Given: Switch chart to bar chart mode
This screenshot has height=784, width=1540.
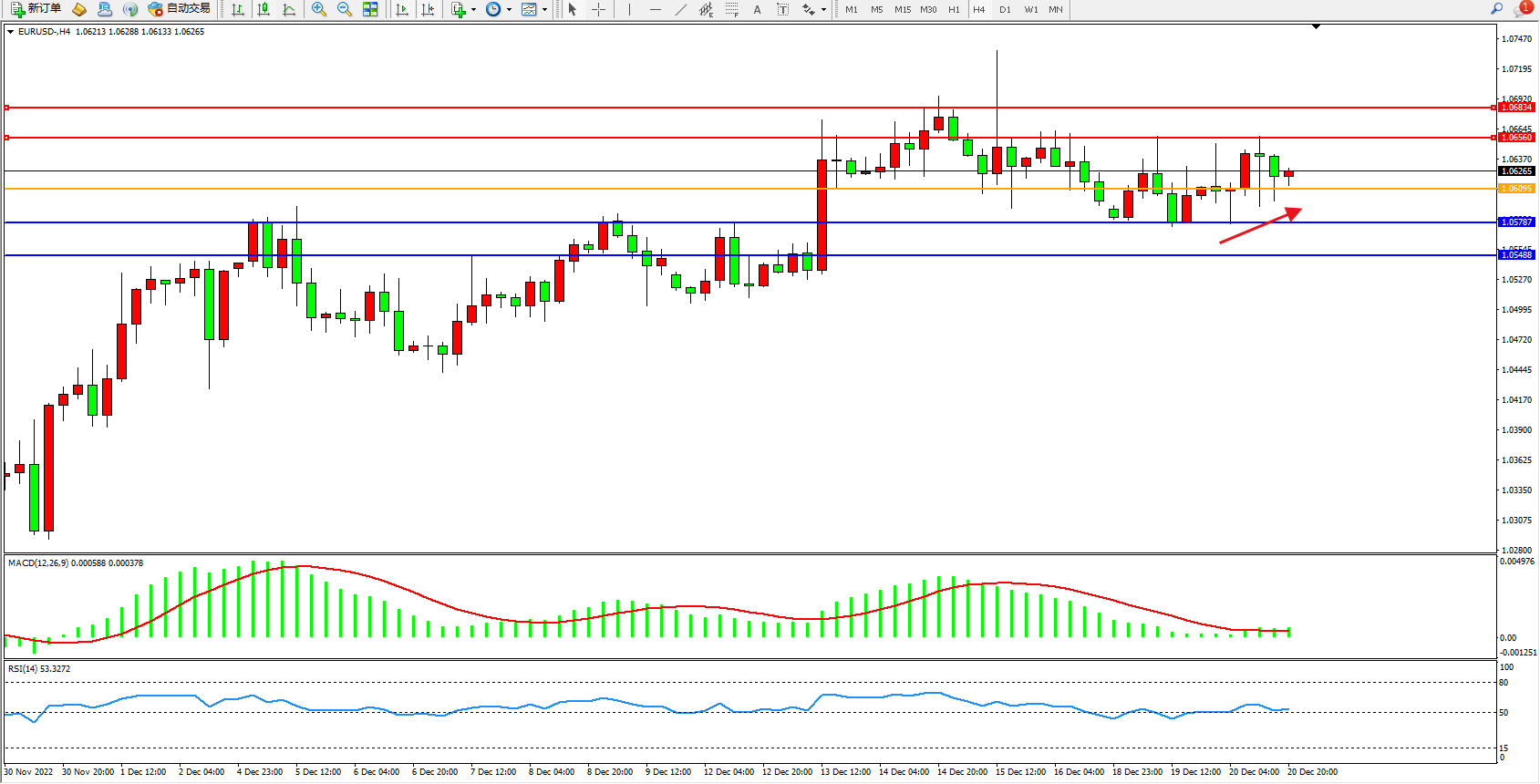Looking at the screenshot, I should 238,9.
